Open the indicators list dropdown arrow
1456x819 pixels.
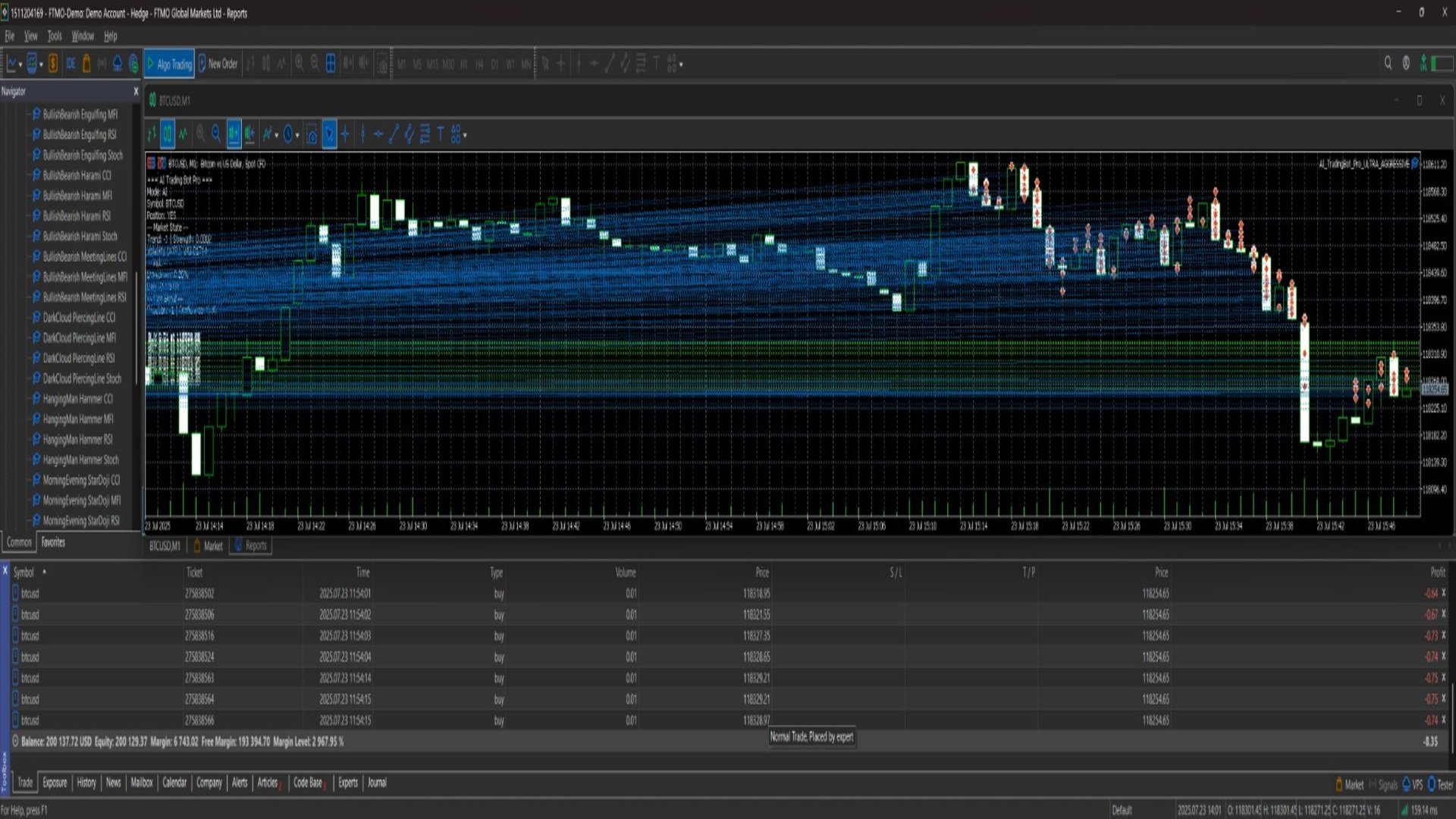[277, 136]
